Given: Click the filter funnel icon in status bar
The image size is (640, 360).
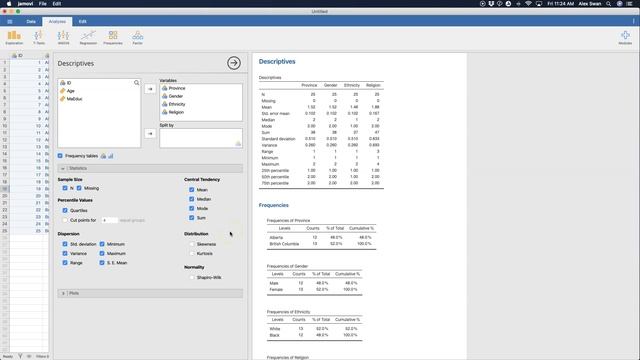Looking at the screenshot, I should click(x=20, y=356).
